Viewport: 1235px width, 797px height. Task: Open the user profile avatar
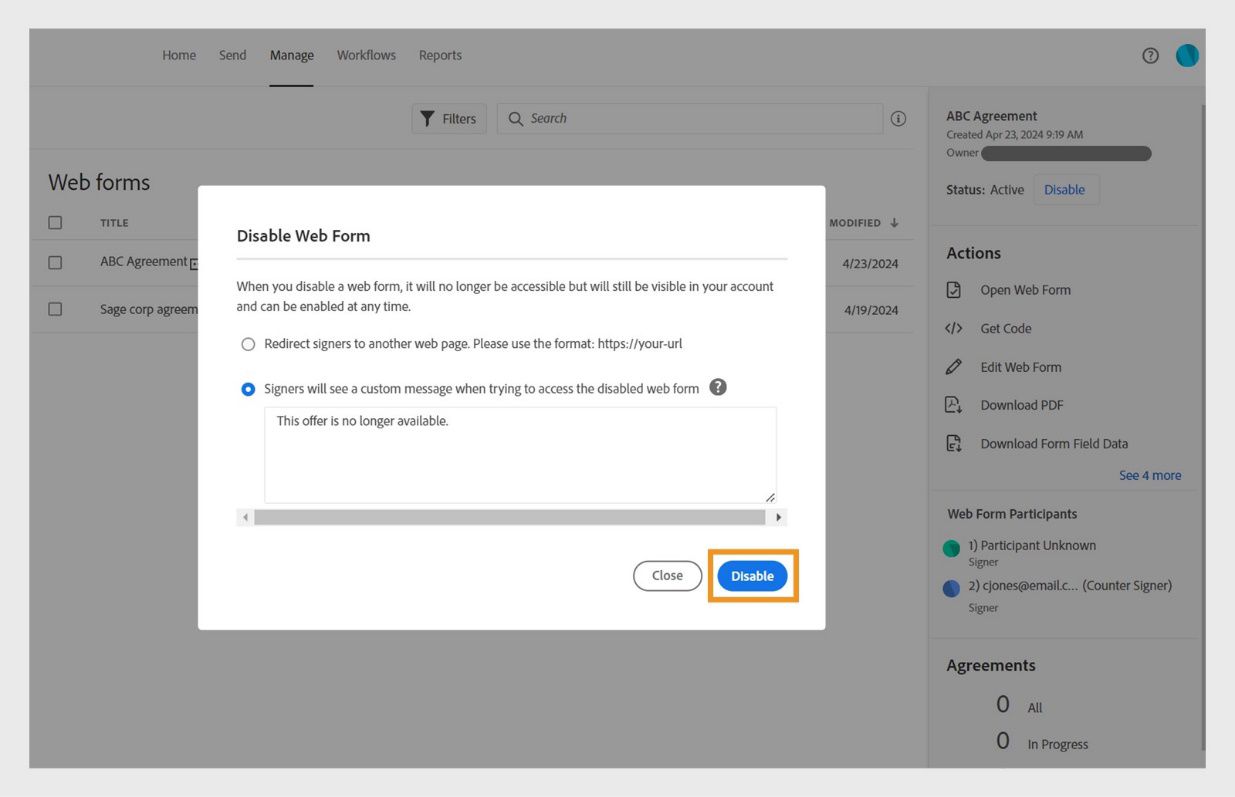pos(1187,56)
